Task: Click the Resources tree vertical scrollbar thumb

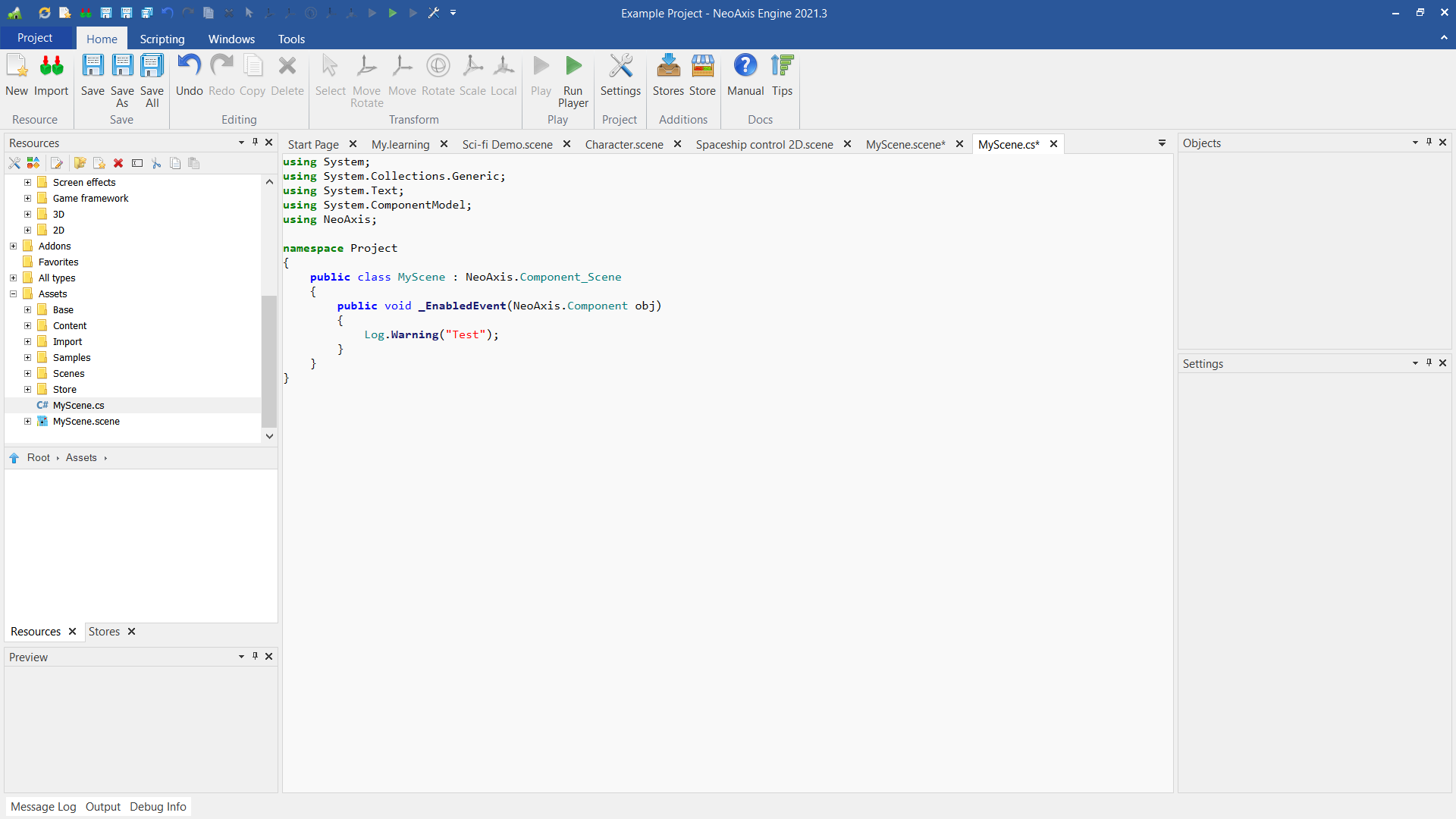Action: 269,360
